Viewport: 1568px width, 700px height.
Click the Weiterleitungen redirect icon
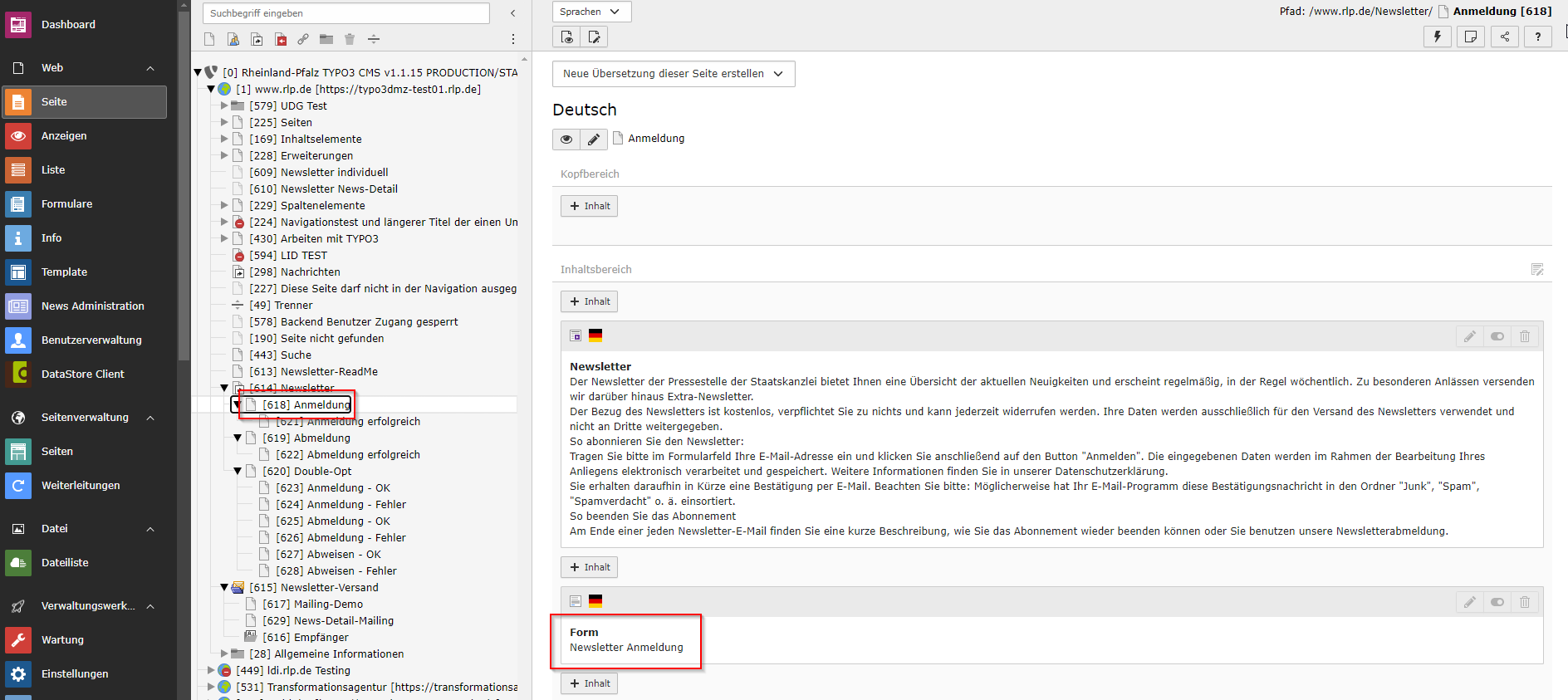click(18, 486)
